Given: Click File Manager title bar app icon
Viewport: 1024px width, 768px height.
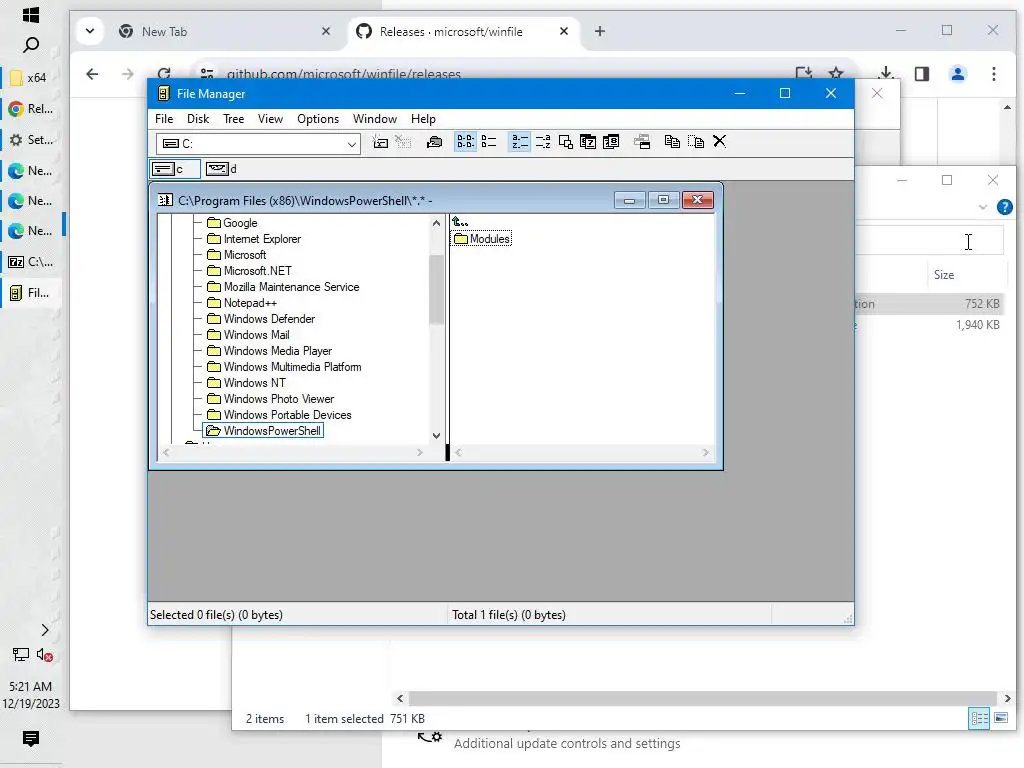Looking at the screenshot, I should click(x=164, y=94).
